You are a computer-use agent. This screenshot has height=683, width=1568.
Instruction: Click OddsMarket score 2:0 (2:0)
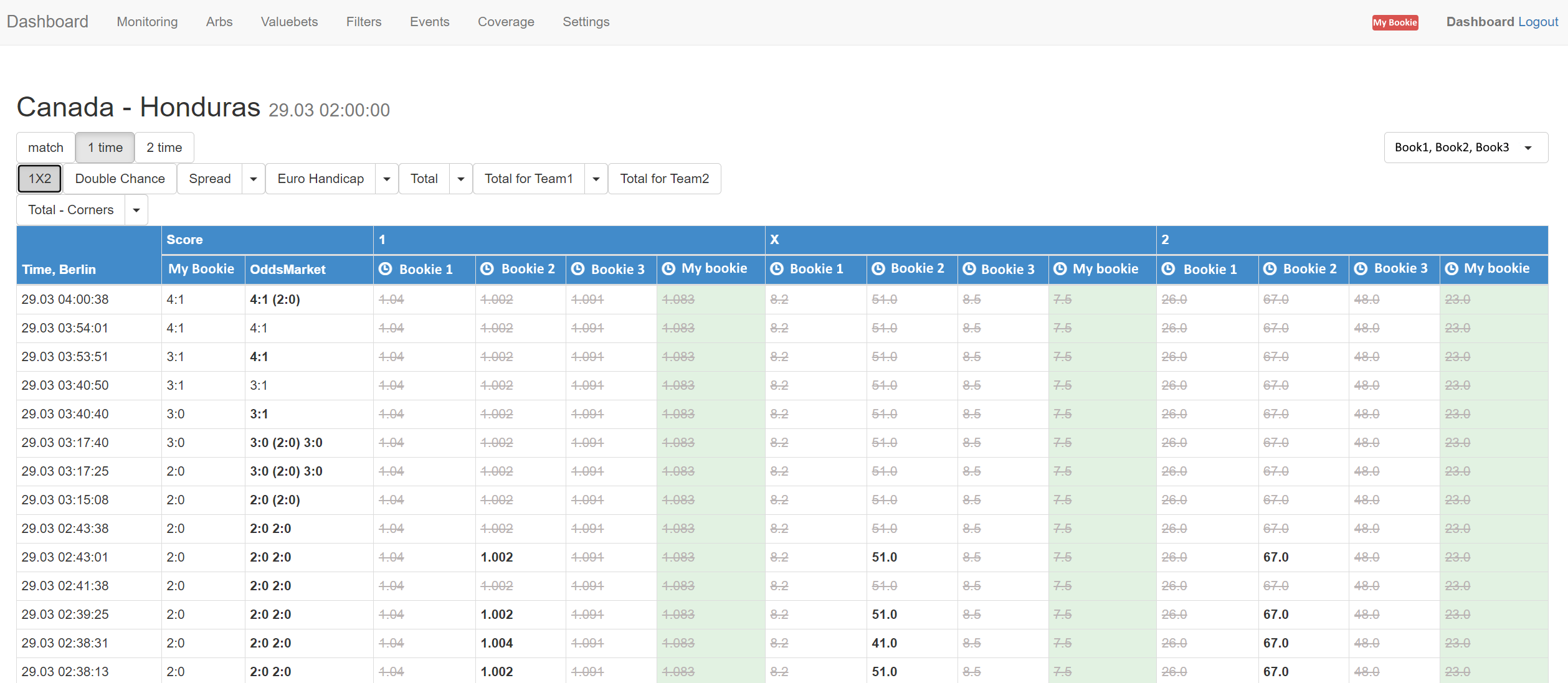(275, 500)
